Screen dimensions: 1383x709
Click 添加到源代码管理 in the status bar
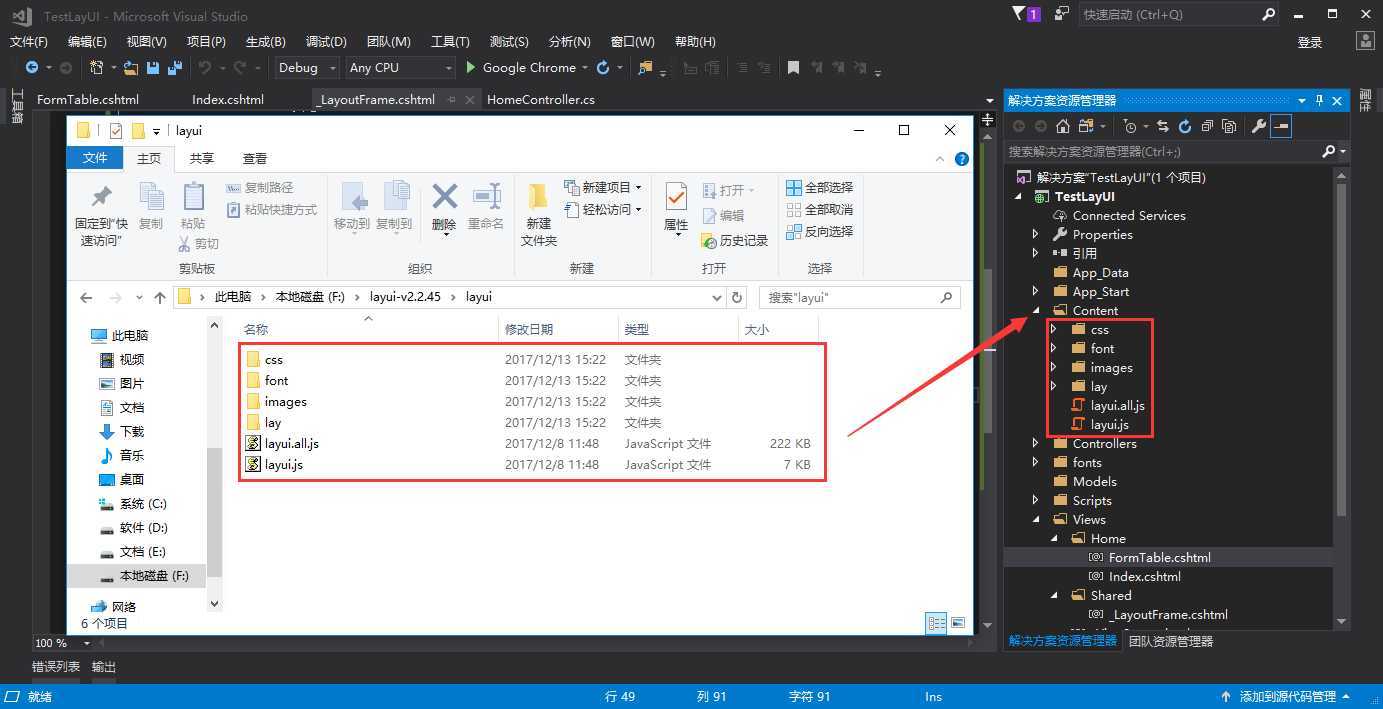[x=1287, y=697]
